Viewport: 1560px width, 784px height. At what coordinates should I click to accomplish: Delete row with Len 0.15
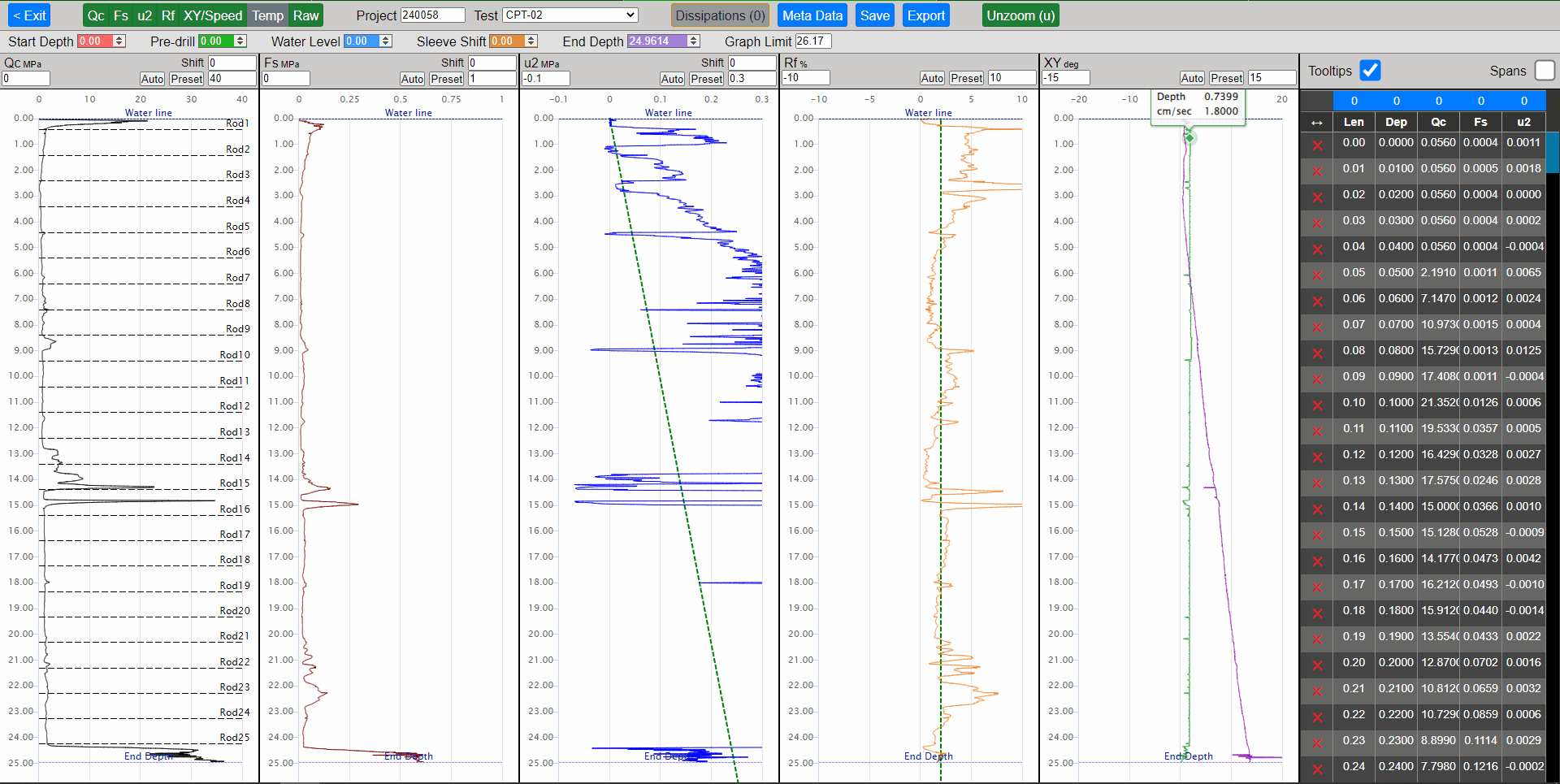(x=1317, y=535)
